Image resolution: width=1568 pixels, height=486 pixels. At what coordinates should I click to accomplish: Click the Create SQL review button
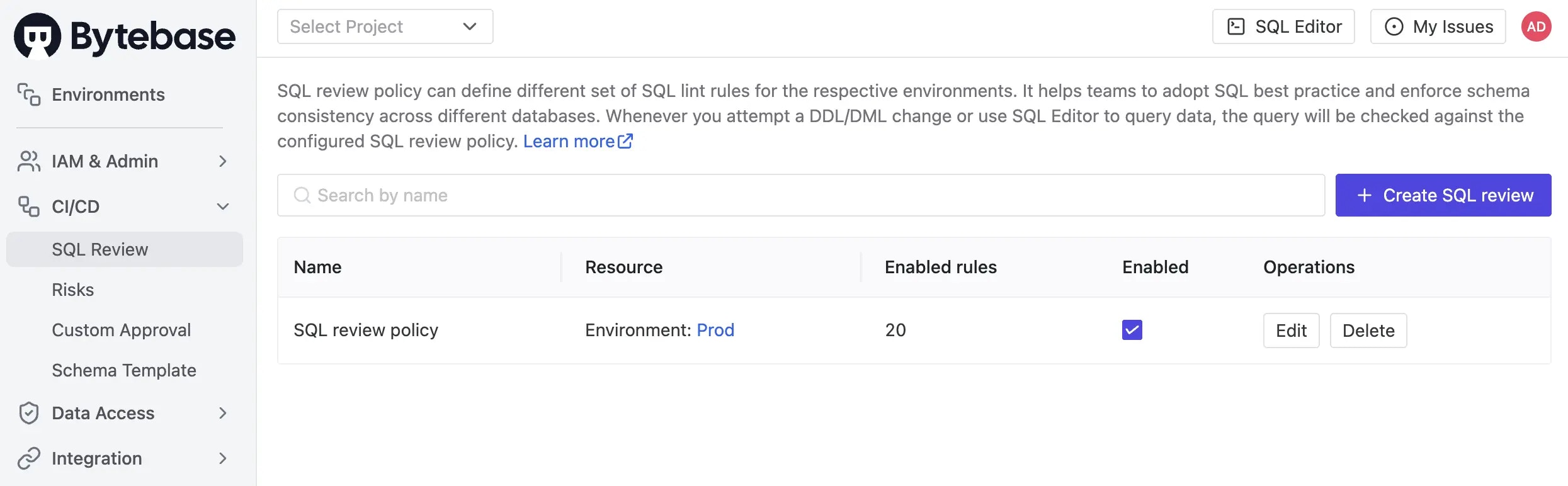(1443, 195)
